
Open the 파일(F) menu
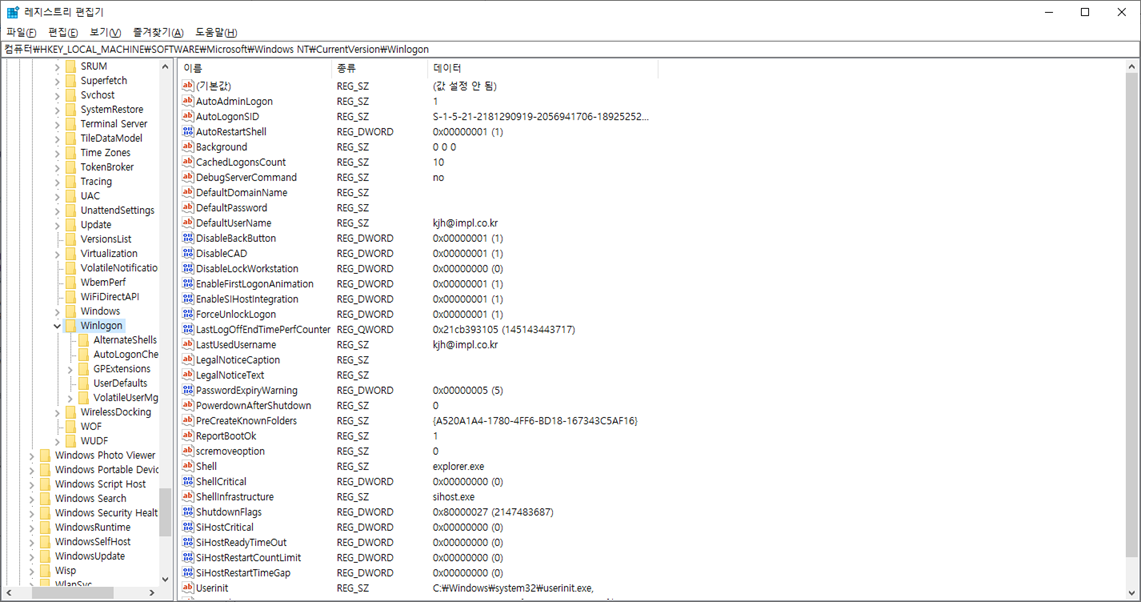[21, 33]
